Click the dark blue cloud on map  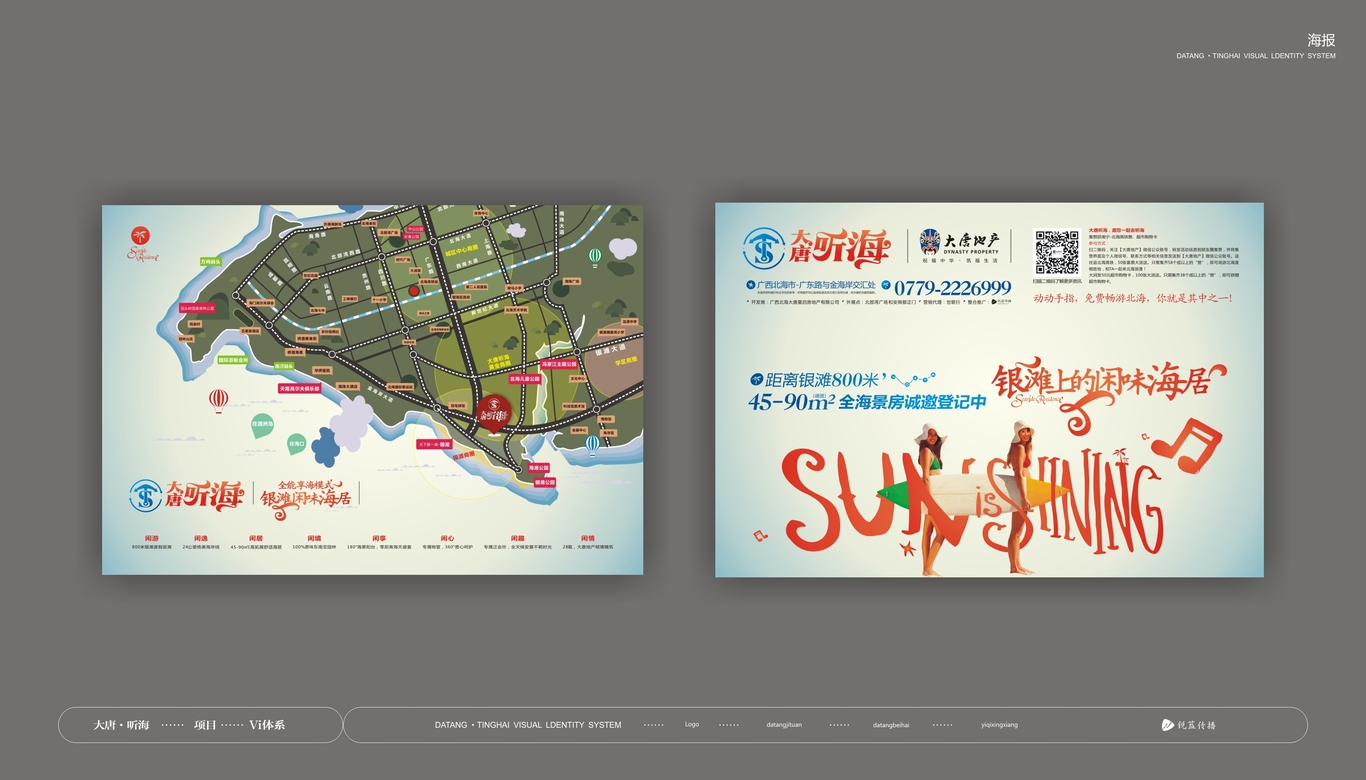coord(325,447)
